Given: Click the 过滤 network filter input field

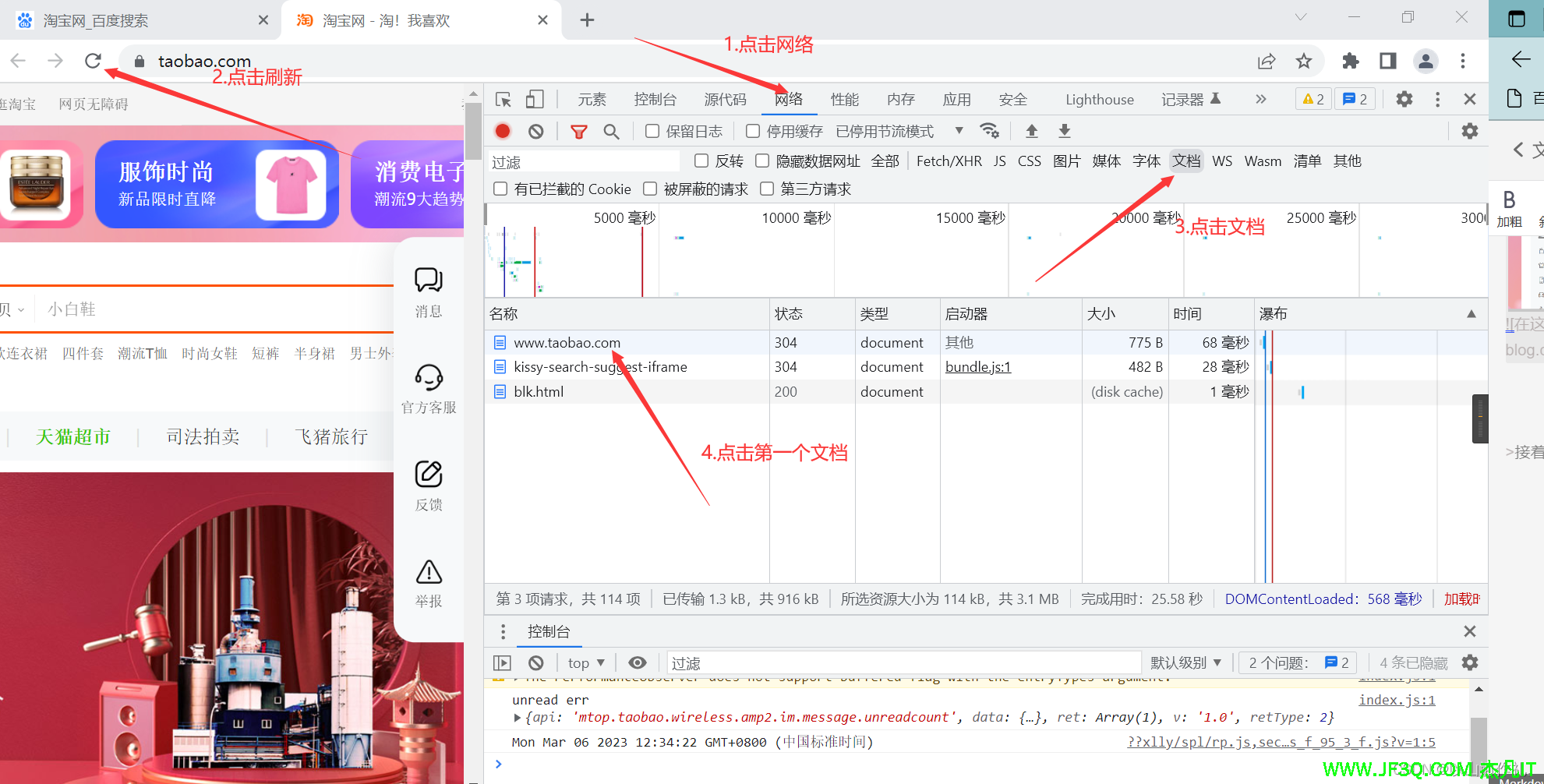Looking at the screenshot, I should [585, 161].
